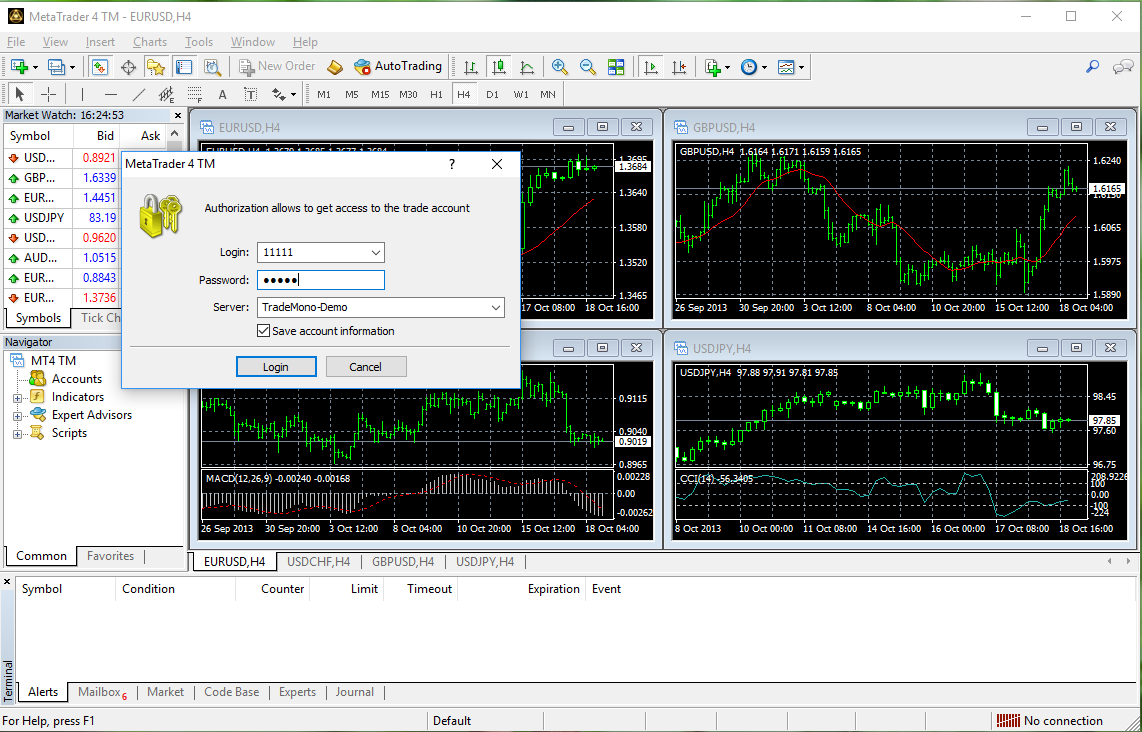
Task: Select the Vertical Line tool
Action: pos(82,94)
